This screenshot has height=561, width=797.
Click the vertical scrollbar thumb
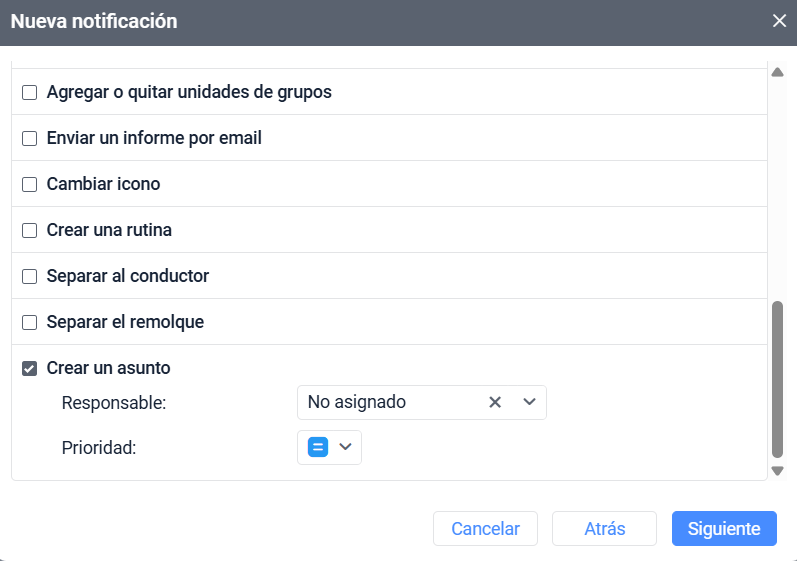[x=777, y=378]
